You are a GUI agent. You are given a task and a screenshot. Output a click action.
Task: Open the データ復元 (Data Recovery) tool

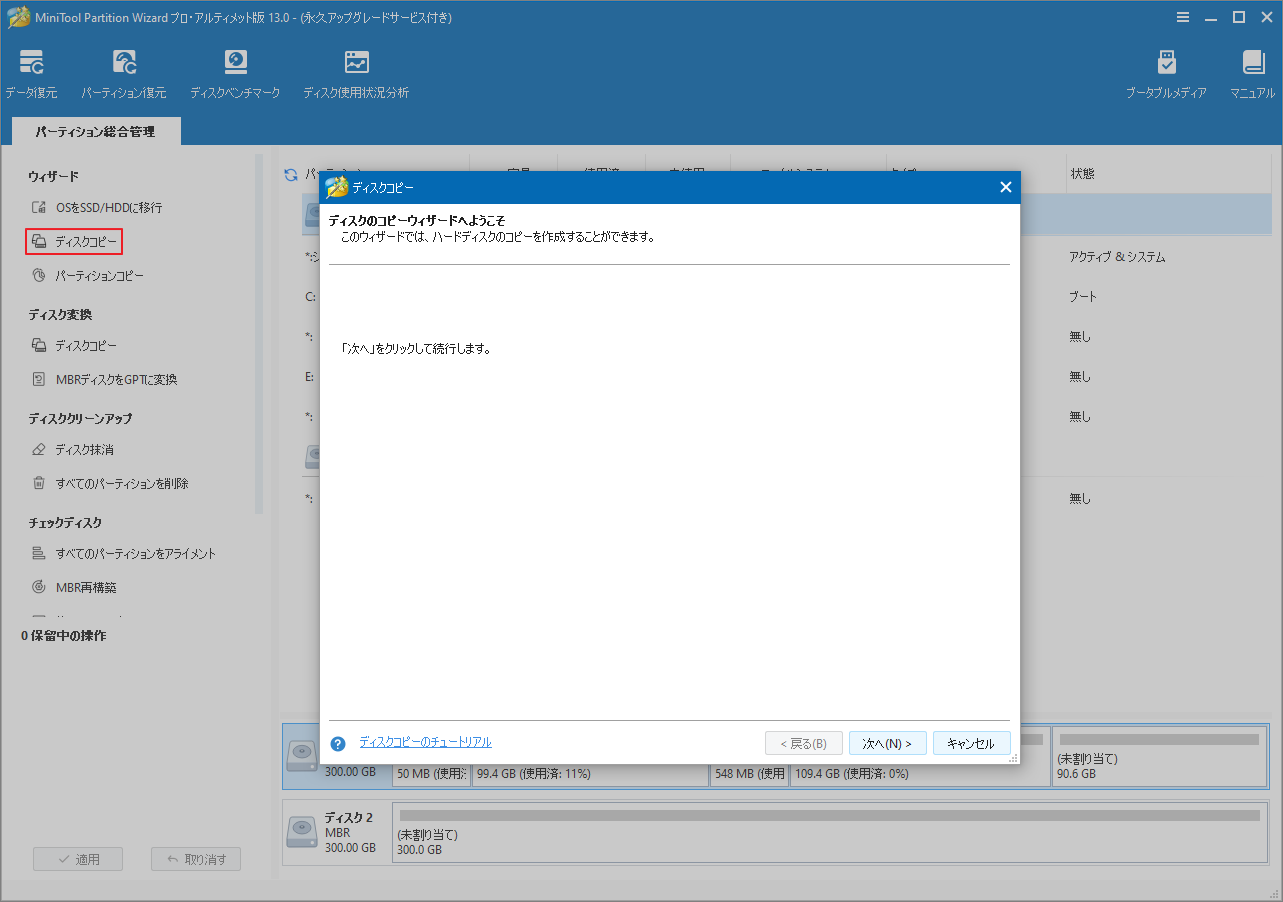click(x=31, y=71)
